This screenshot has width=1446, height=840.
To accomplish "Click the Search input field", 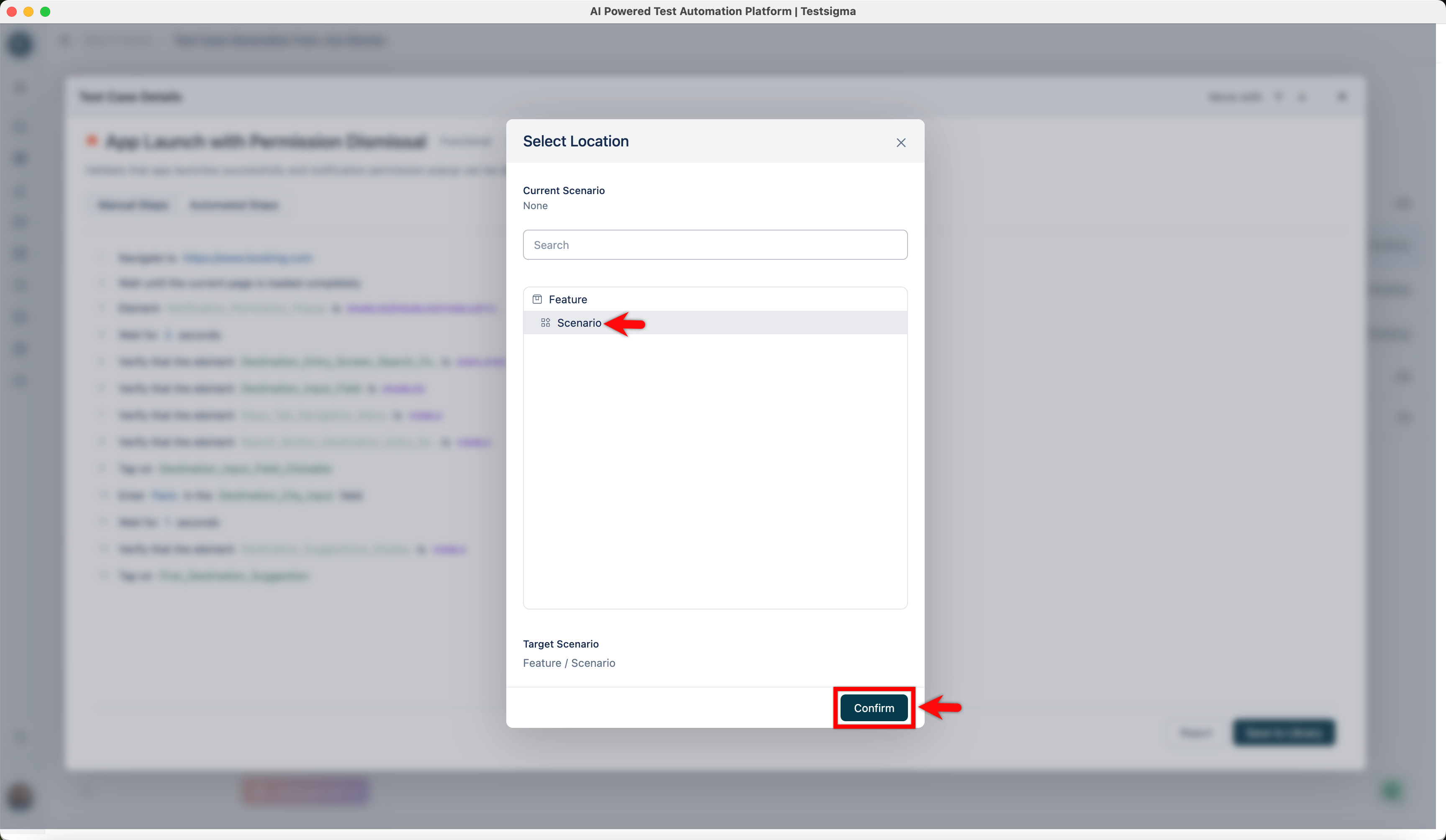I will [x=714, y=245].
